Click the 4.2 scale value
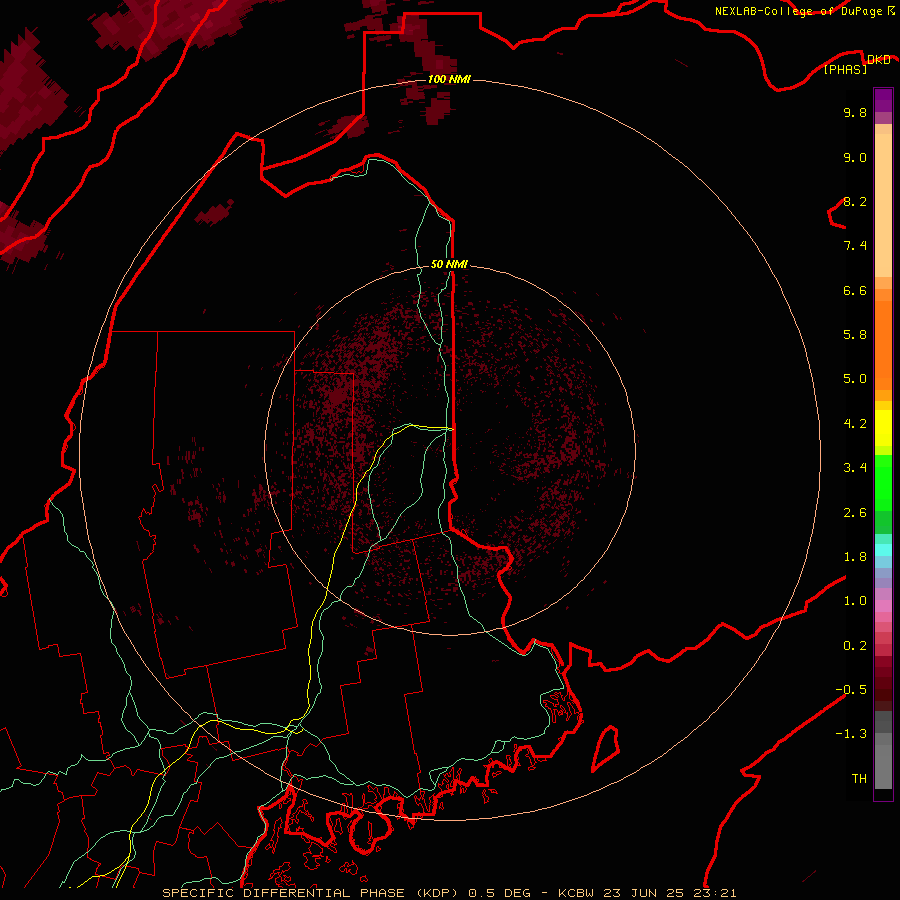Screen dimensions: 900x900 point(855,423)
